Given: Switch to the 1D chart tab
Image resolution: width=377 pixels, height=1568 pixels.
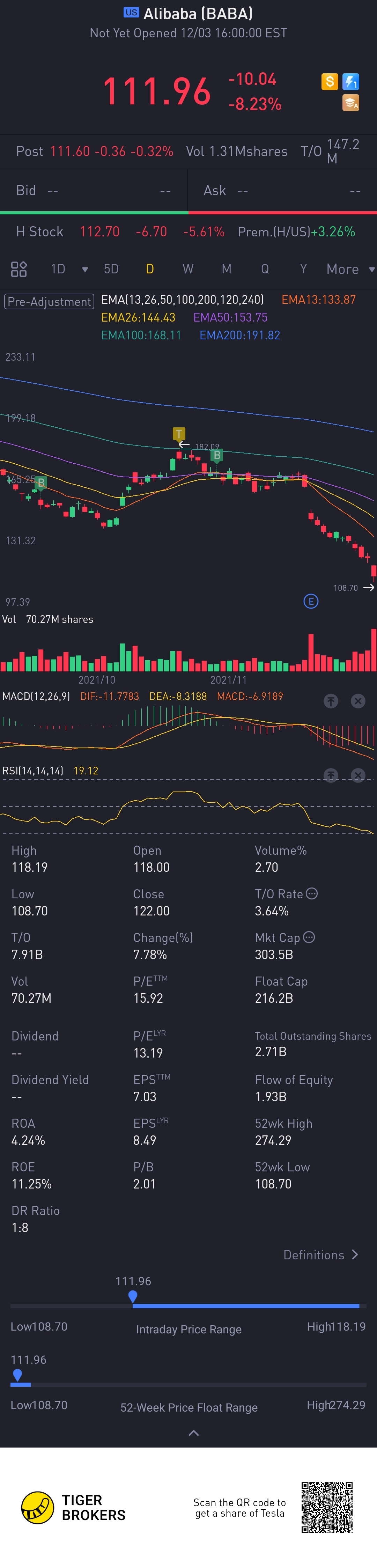Looking at the screenshot, I should (x=58, y=269).
